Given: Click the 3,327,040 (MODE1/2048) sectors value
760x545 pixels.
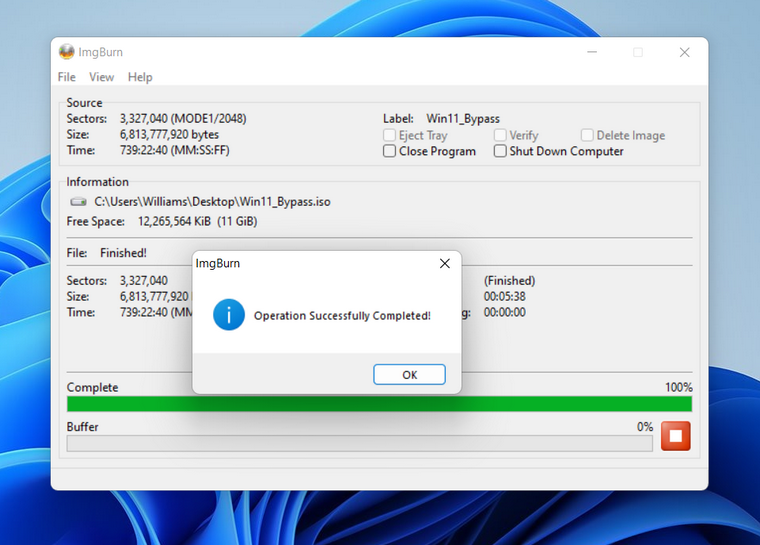Looking at the screenshot, I should [183, 119].
